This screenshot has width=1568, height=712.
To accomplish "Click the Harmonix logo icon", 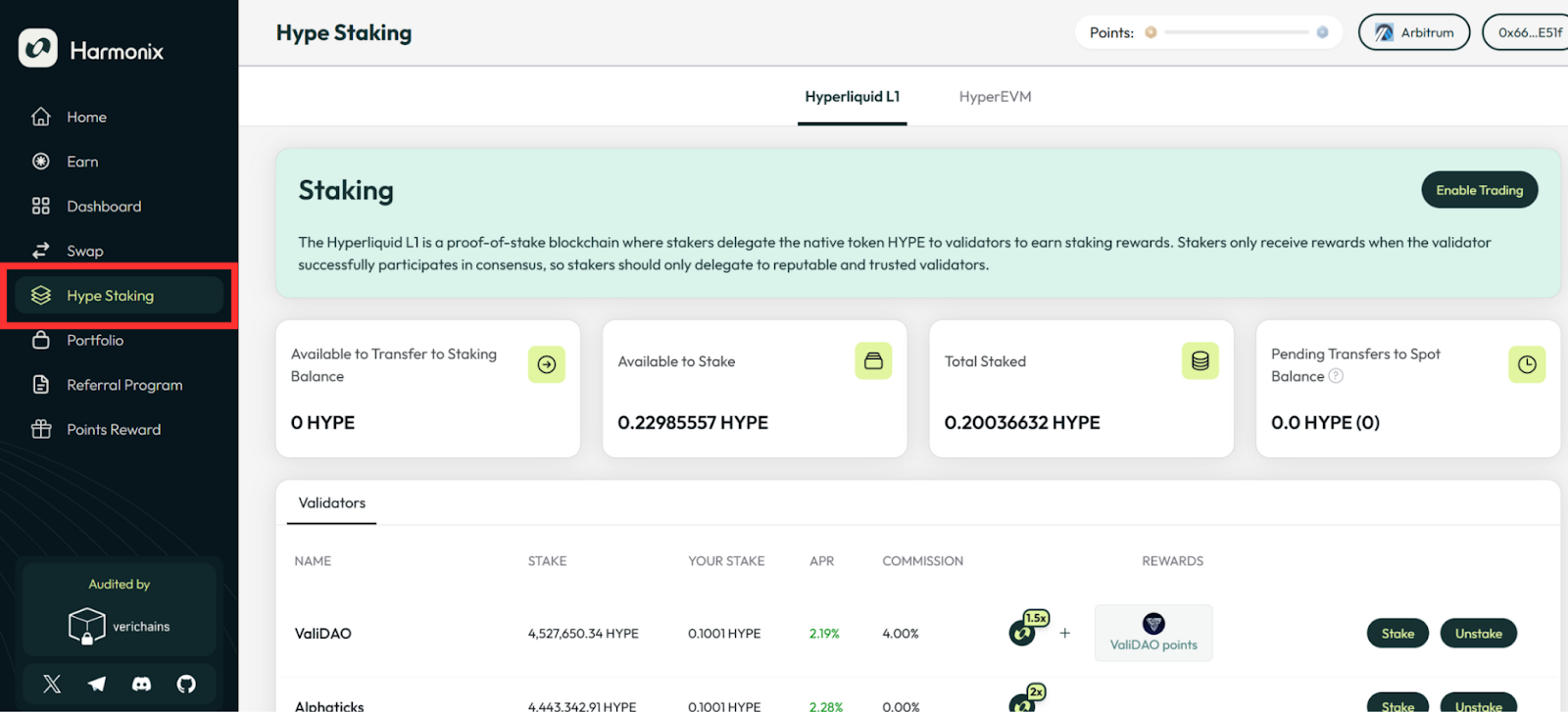I will tap(38, 49).
